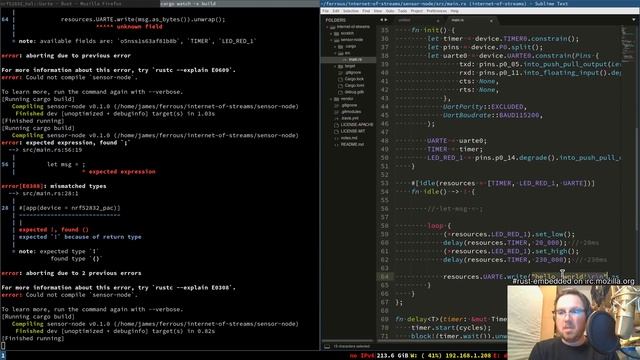Viewport: 640px width, 360px height.
Task: Open the Selection menu in Sublime Text
Action: click(351, 11)
